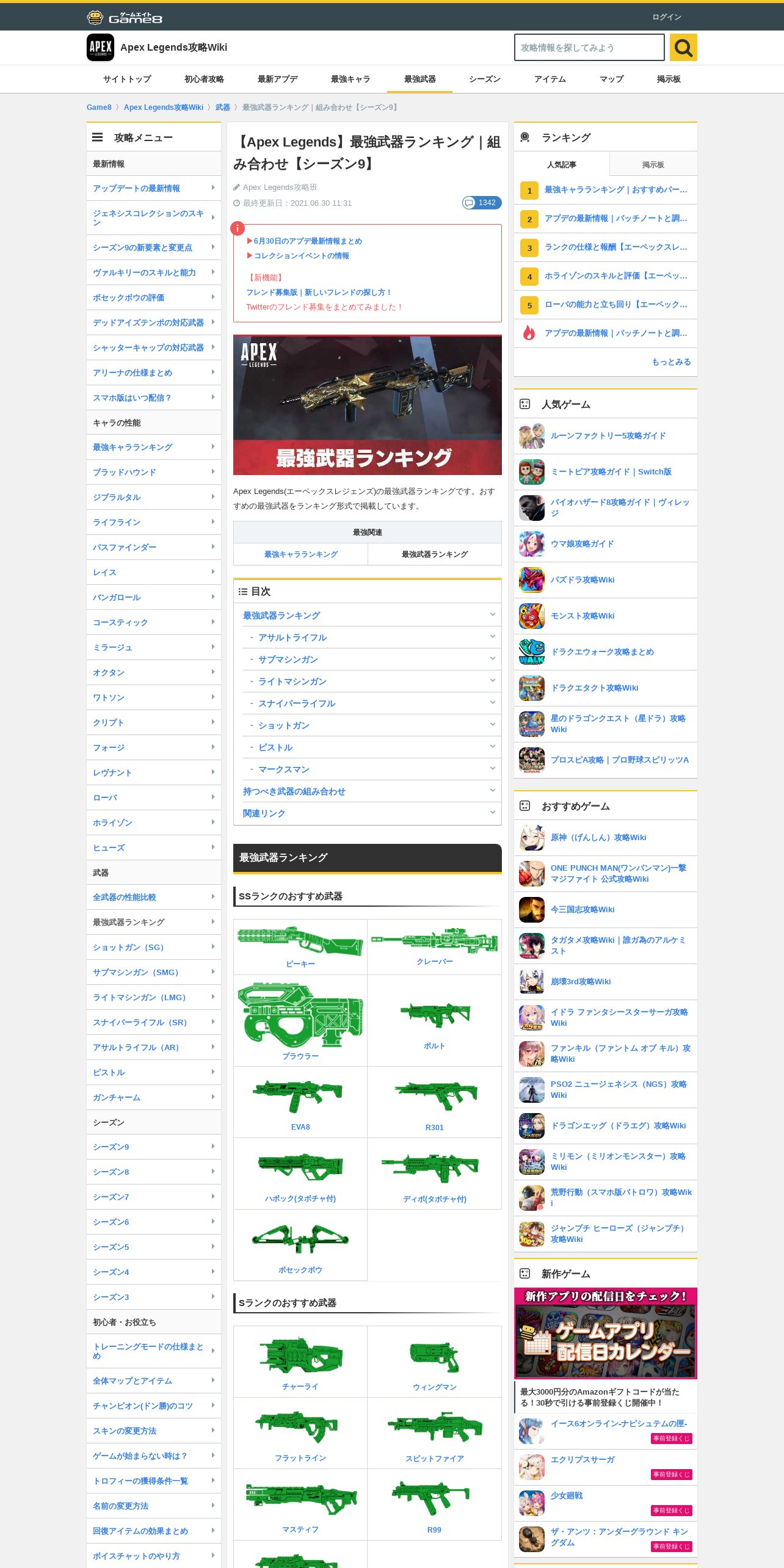
Task: Open sidebar link ホライゾン
Action: (x=153, y=822)
